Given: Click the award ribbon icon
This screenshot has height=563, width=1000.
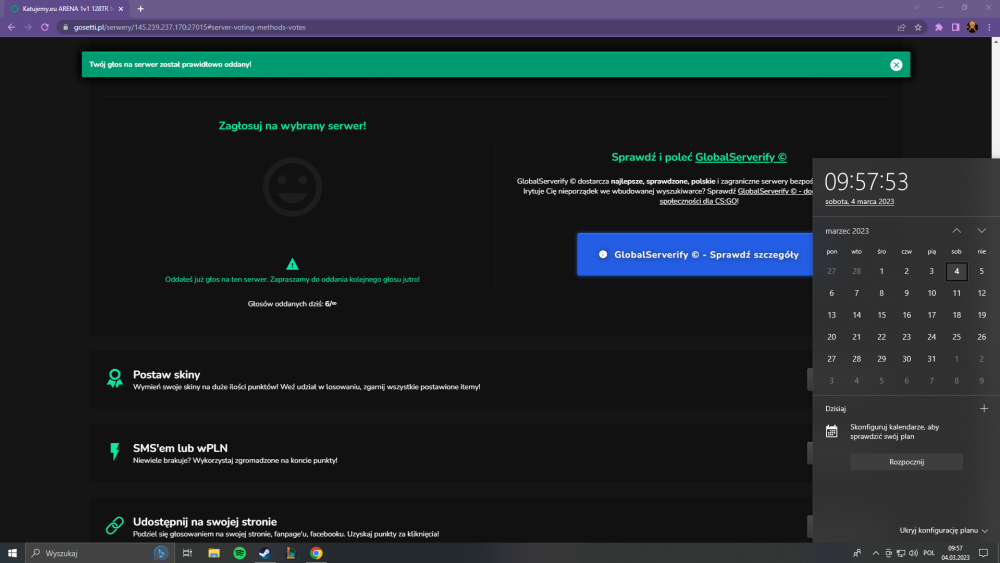Looking at the screenshot, I should point(115,378).
